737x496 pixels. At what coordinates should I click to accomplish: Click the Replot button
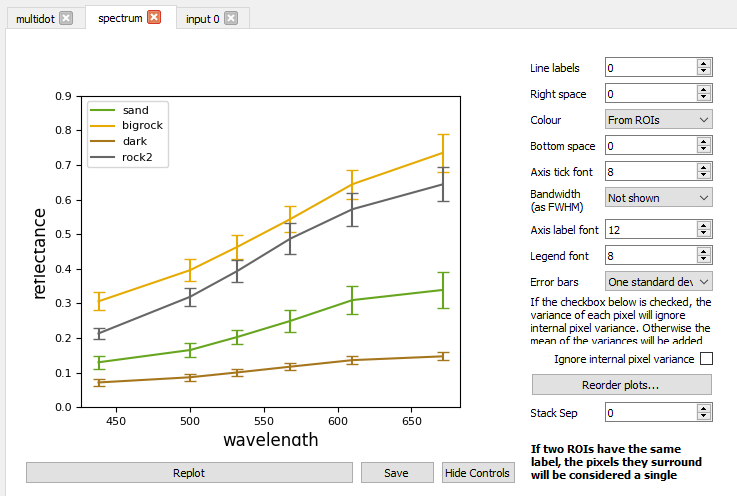tap(189, 473)
